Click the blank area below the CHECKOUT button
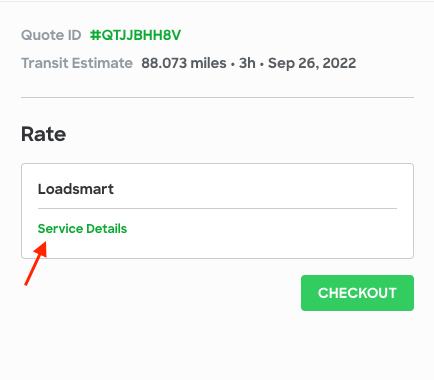The width and height of the screenshot is (434, 380). (357, 345)
